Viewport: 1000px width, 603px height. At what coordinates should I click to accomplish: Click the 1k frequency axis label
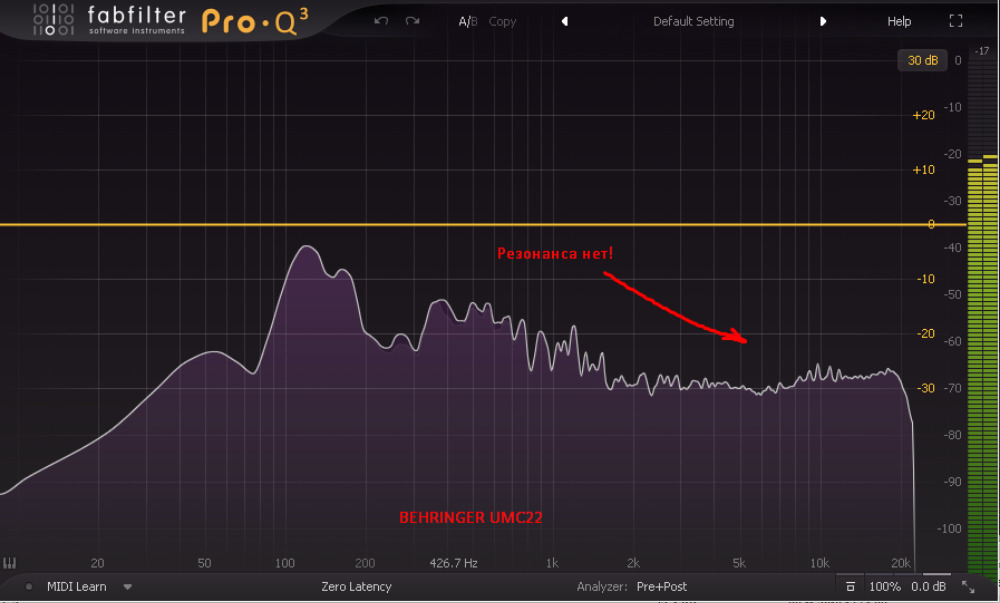click(x=552, y=563)
